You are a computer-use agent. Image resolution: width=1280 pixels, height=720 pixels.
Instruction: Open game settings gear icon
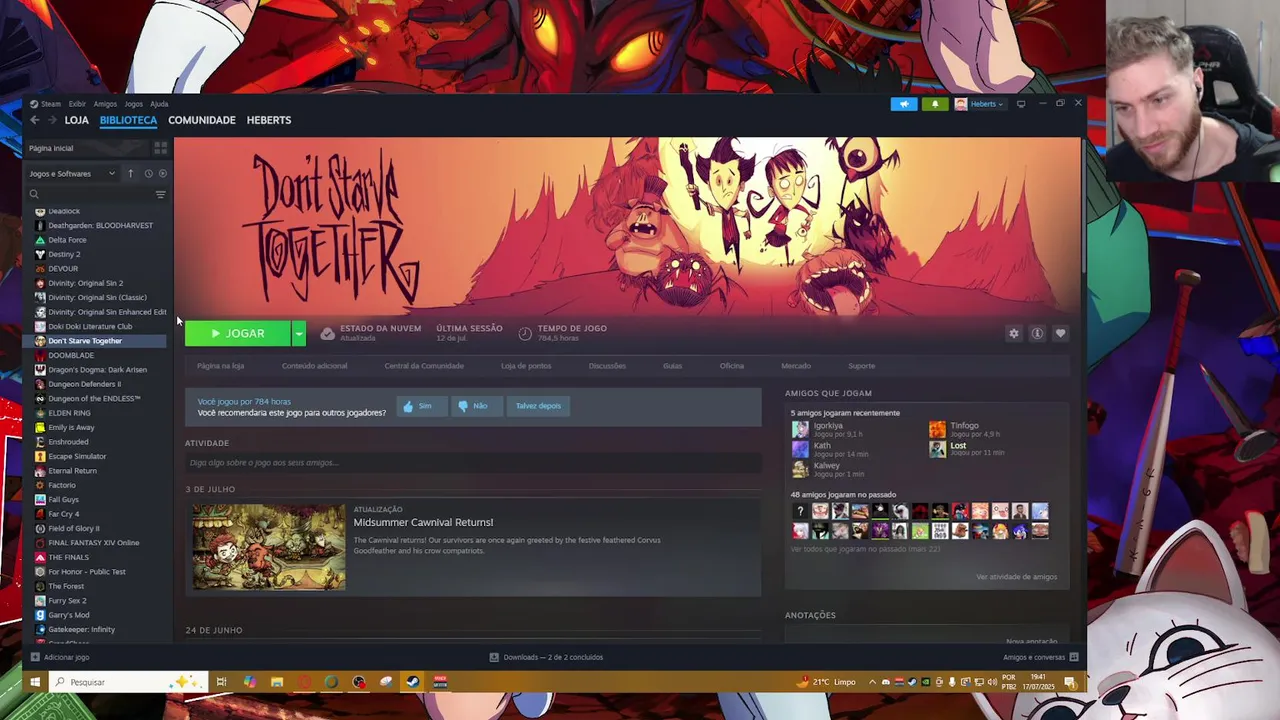pos(1014,334)
